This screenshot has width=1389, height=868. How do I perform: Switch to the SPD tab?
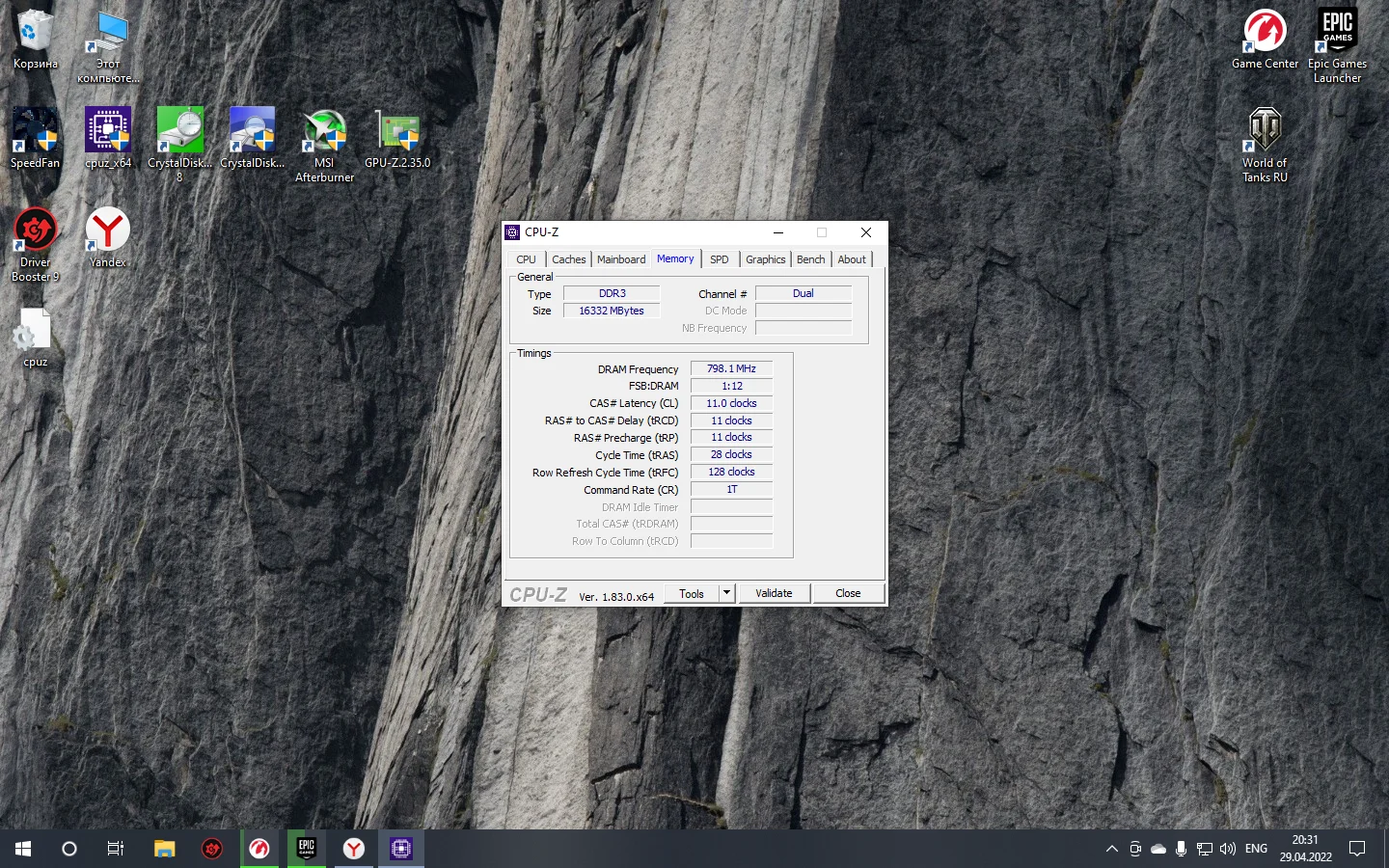tap(720, 259)
